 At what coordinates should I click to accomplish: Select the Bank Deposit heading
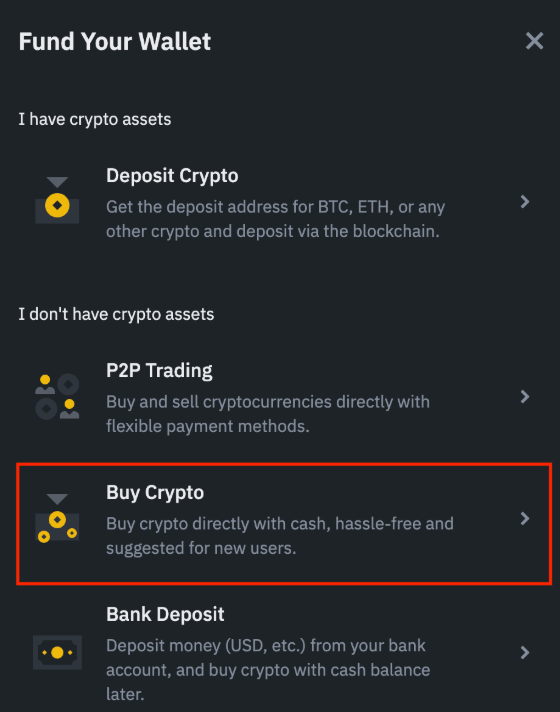pyautogui.click(x=165, y=614)
